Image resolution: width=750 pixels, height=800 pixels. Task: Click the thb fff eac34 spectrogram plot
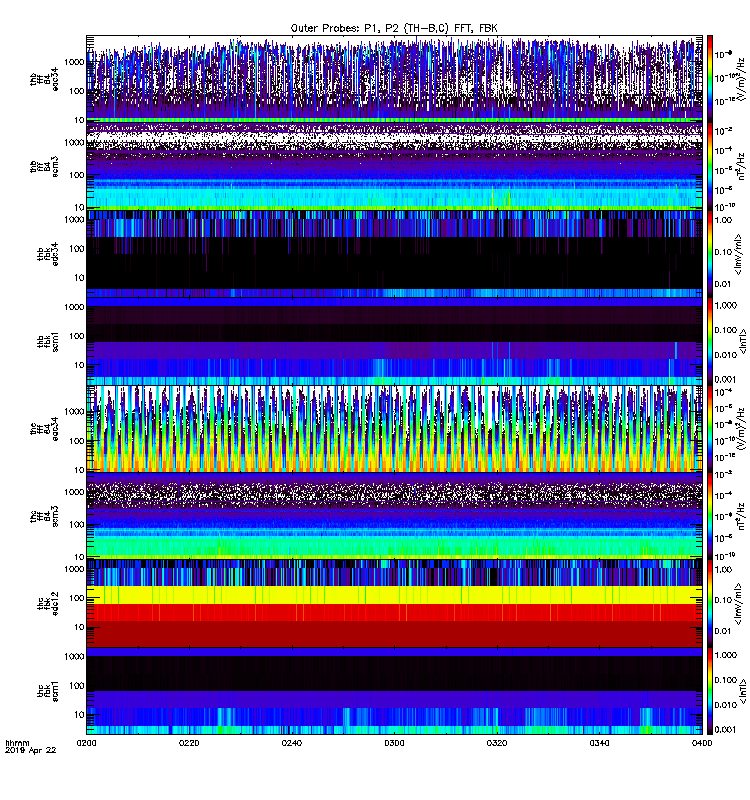coord(394,78)
